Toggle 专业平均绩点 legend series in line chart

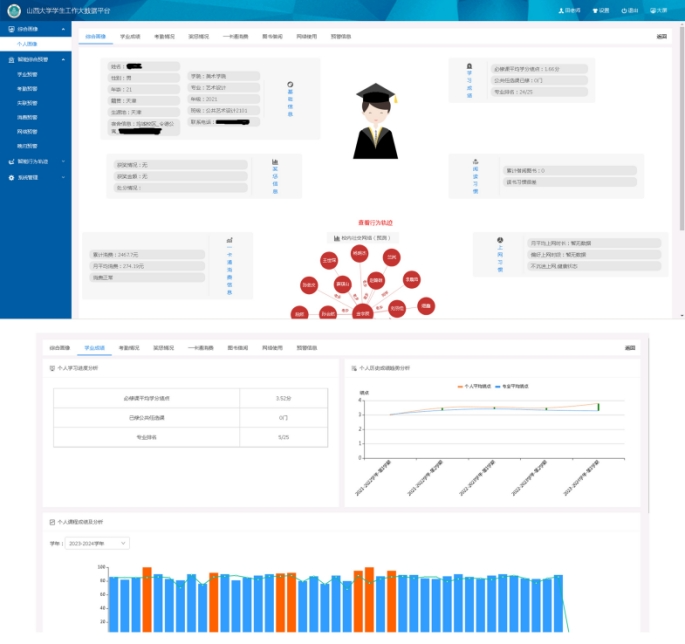click(513, 385)
